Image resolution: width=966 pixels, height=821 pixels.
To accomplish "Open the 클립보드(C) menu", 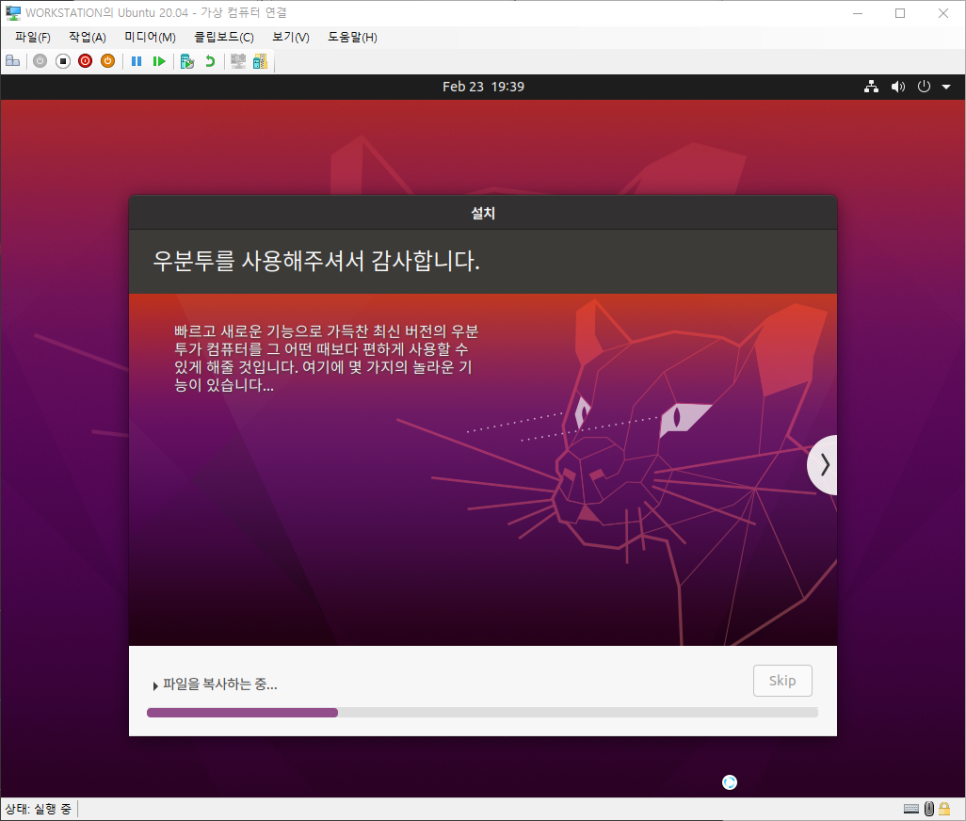I will point(224,38).
